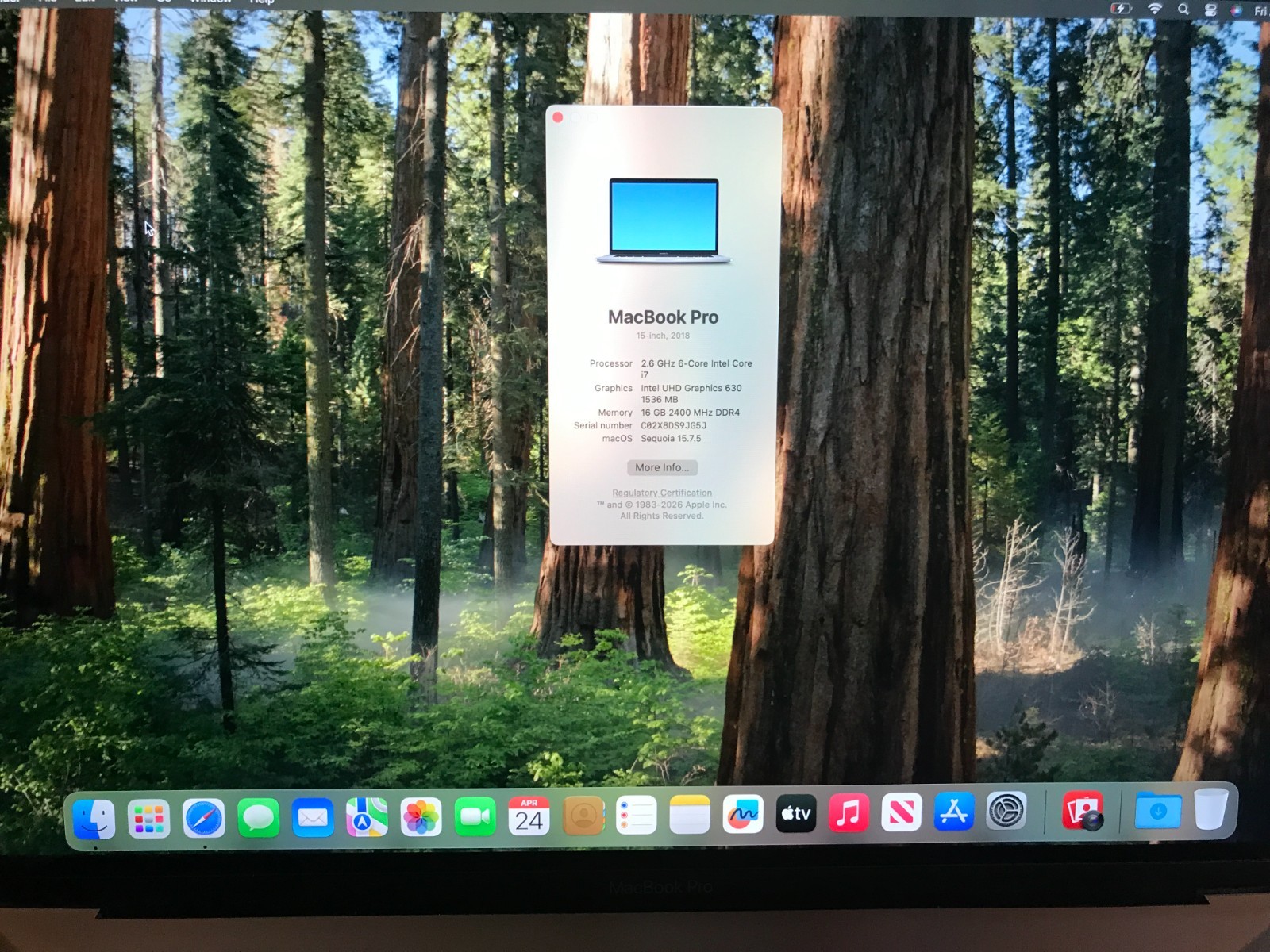
Task: Click the 'Serial number' label
Action: point(603,425)
